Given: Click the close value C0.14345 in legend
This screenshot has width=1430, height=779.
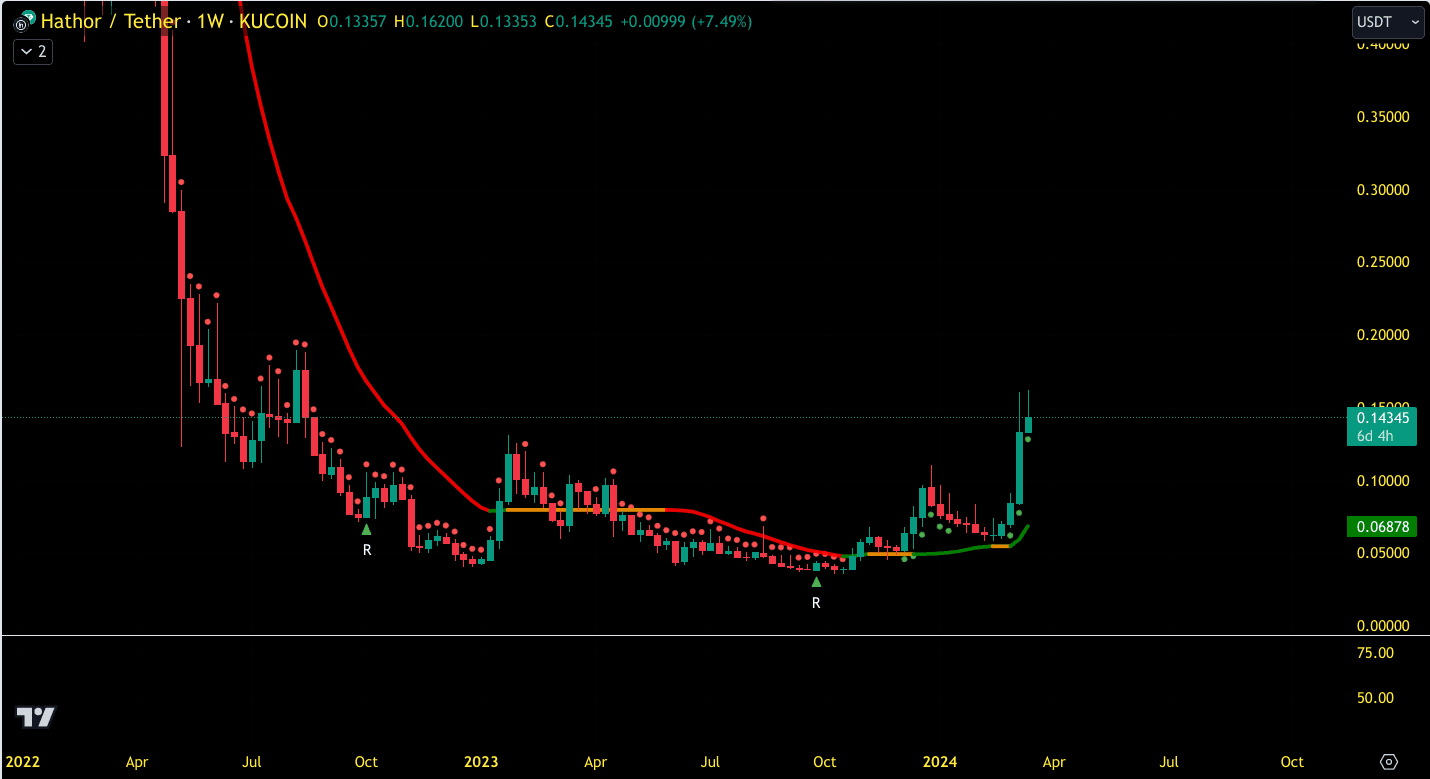Looking at the screenshot, I should click(x=579, y=21).
